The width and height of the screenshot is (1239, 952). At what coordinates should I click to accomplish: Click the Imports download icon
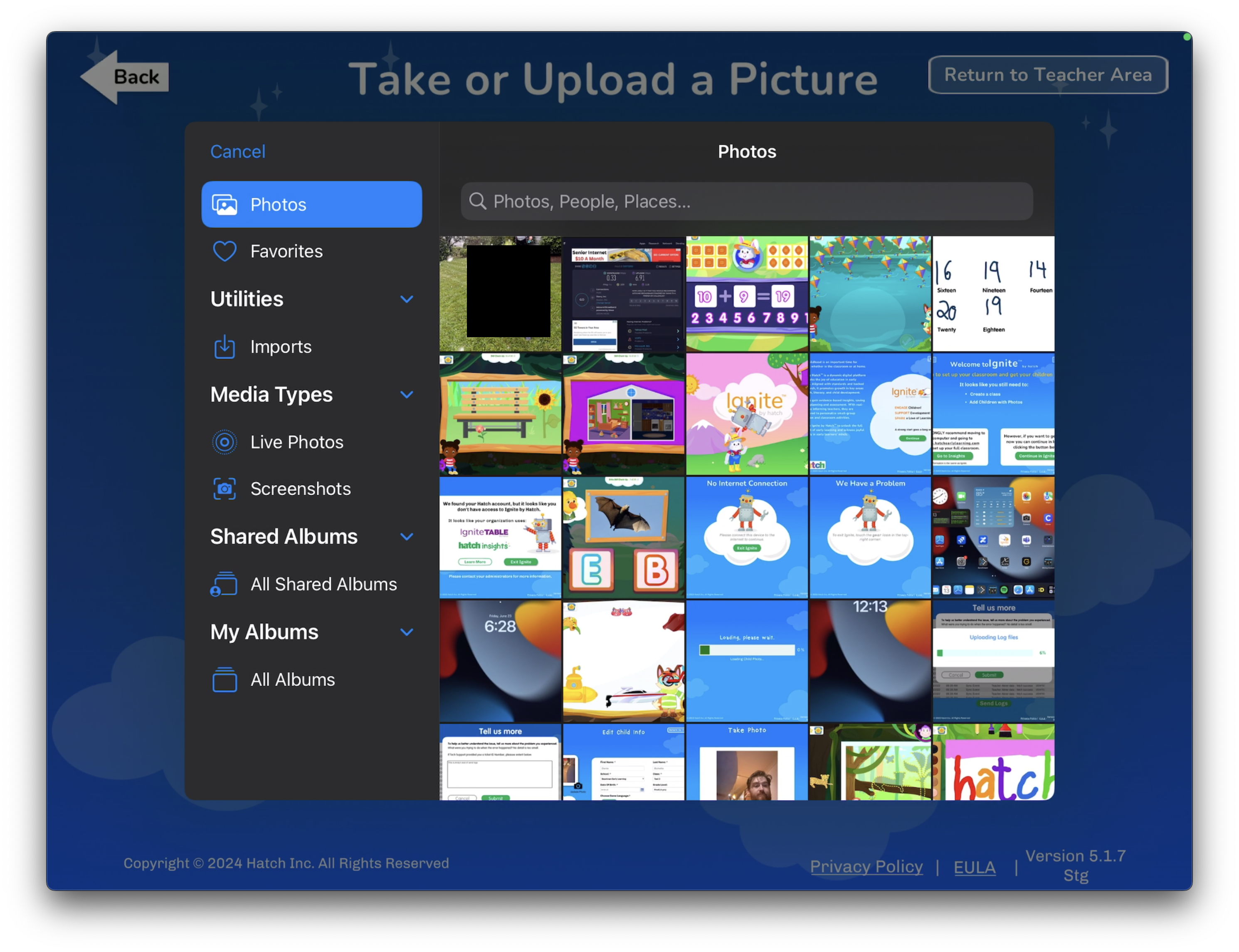[225, 347]
